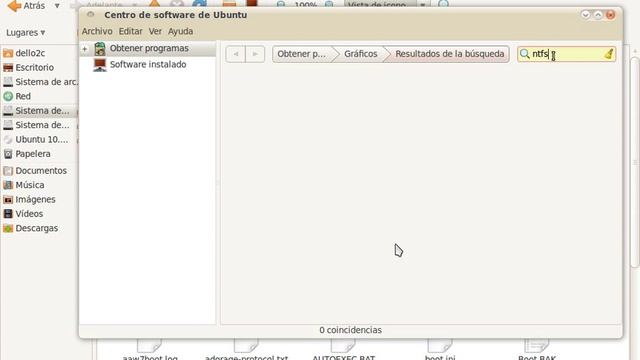The width and height of the screenshot is (640, 360).
Task: Open the Editar menu
Action: click(x=130, y=31)
